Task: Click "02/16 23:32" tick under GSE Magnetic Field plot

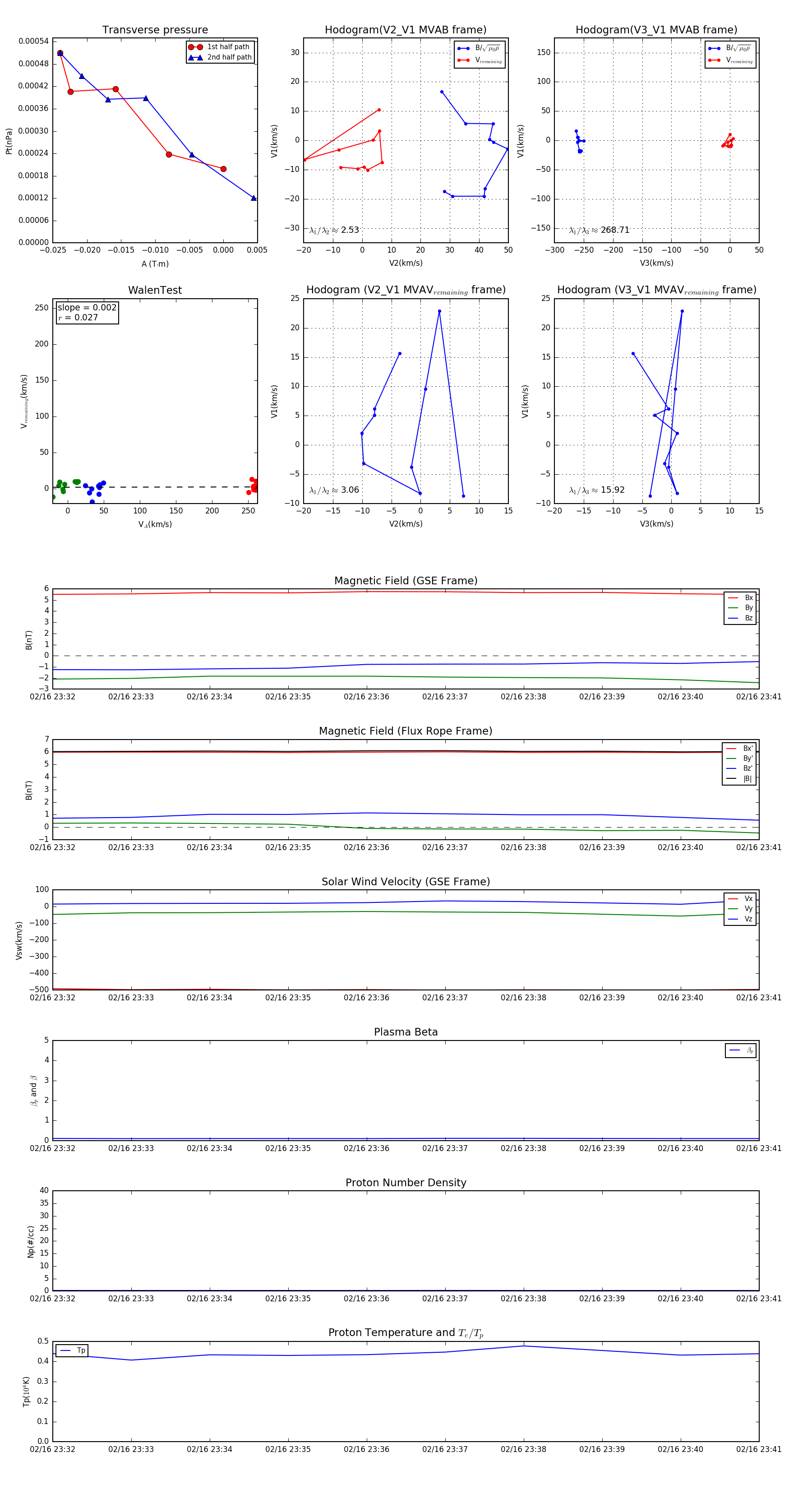Action: pyautogui.click(x=53, y=697)
